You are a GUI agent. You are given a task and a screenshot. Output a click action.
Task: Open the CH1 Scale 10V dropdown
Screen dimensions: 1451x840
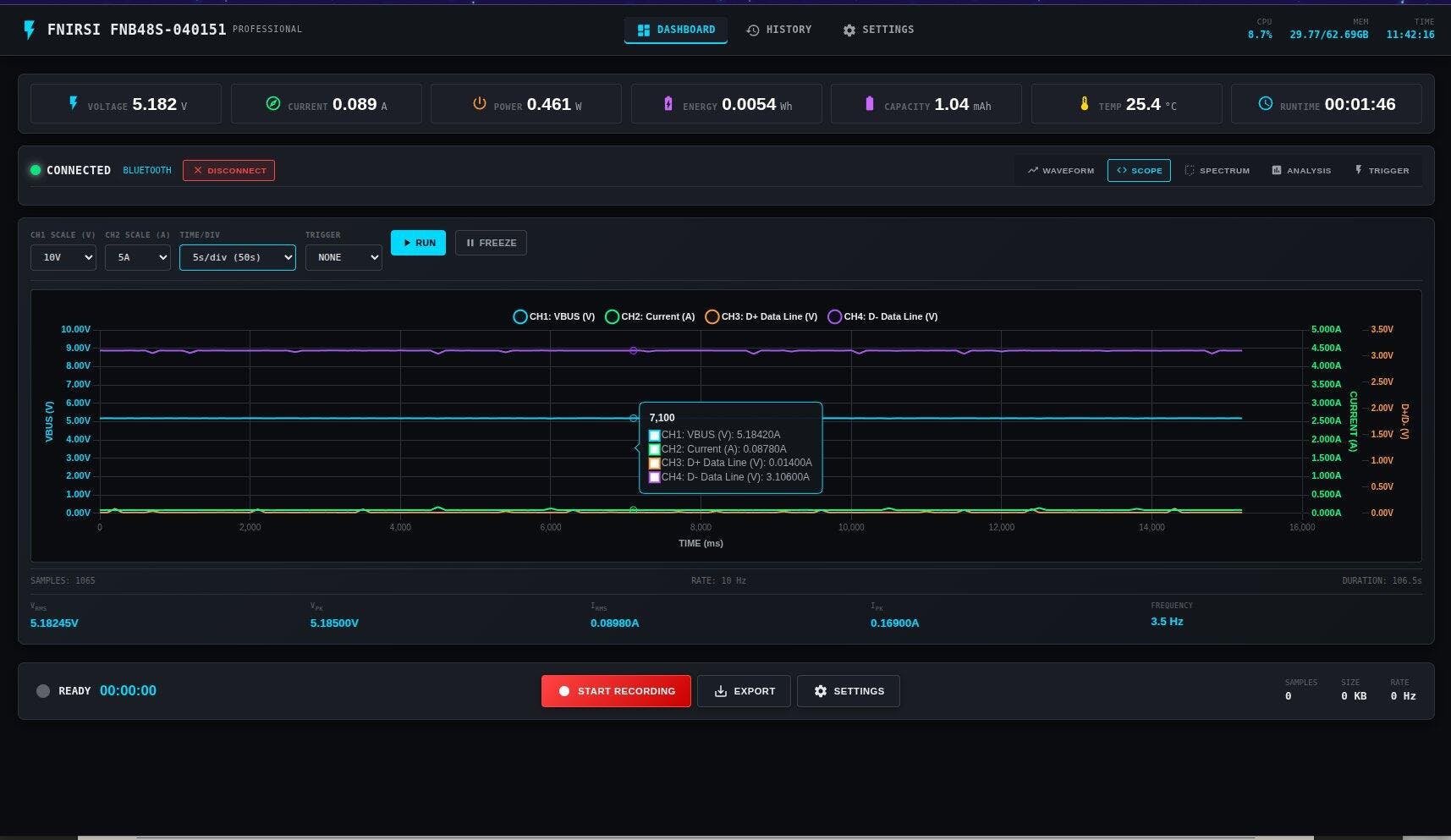pos(63,257)
